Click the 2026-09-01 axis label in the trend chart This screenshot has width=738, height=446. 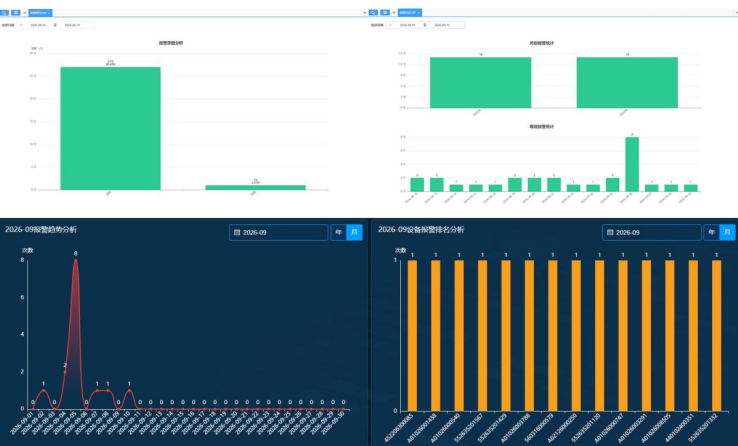click(21, 423)
